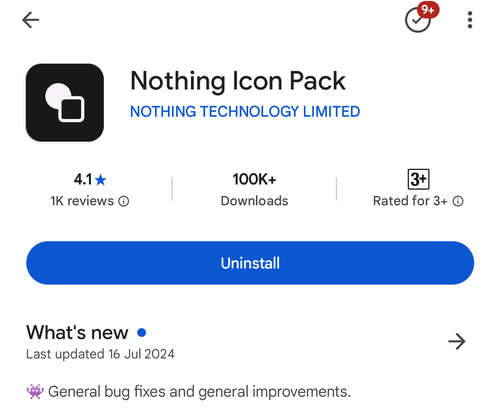
Task: Tap the 1K reviews label
Action: tap(82, 201)
